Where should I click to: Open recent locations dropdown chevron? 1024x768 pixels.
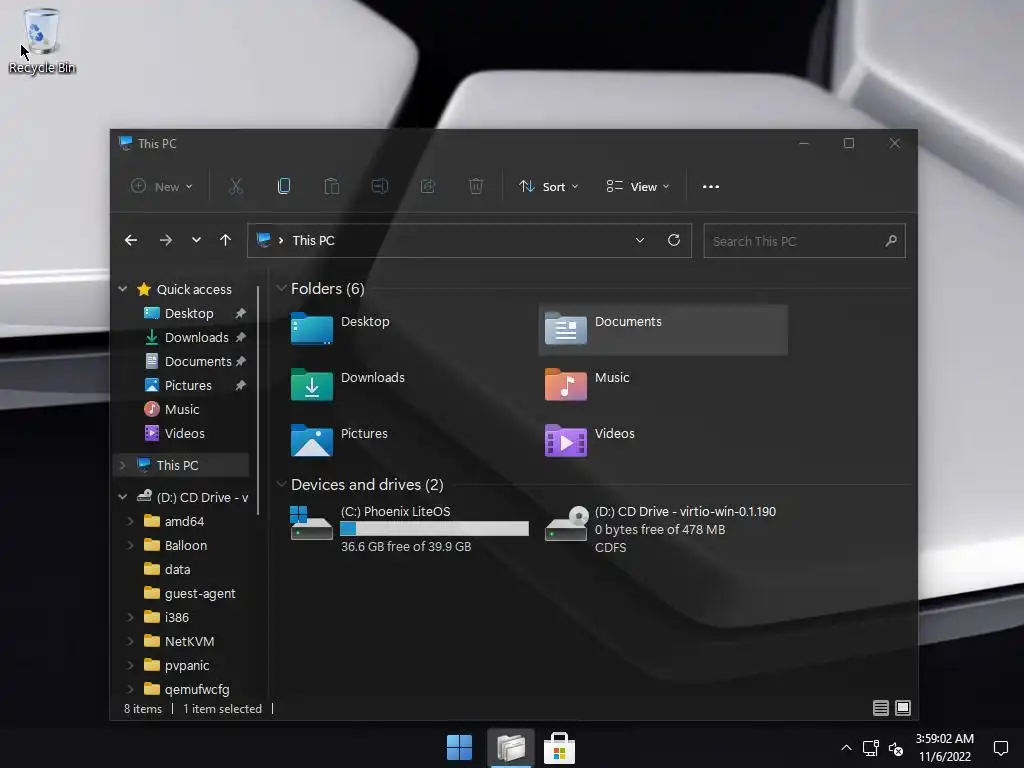point(196,240)
